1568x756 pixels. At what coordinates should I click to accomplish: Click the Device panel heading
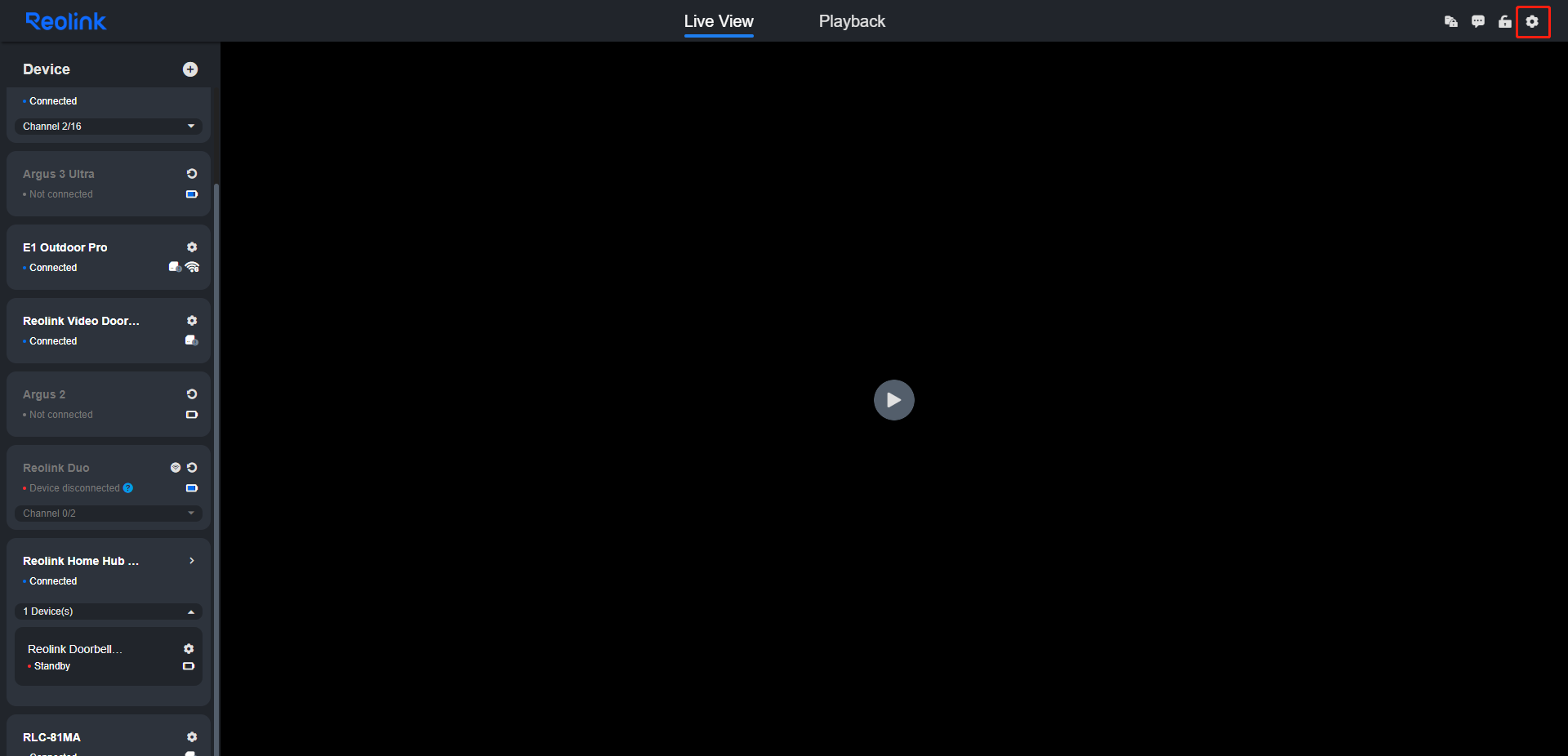[x=47, y=69]
